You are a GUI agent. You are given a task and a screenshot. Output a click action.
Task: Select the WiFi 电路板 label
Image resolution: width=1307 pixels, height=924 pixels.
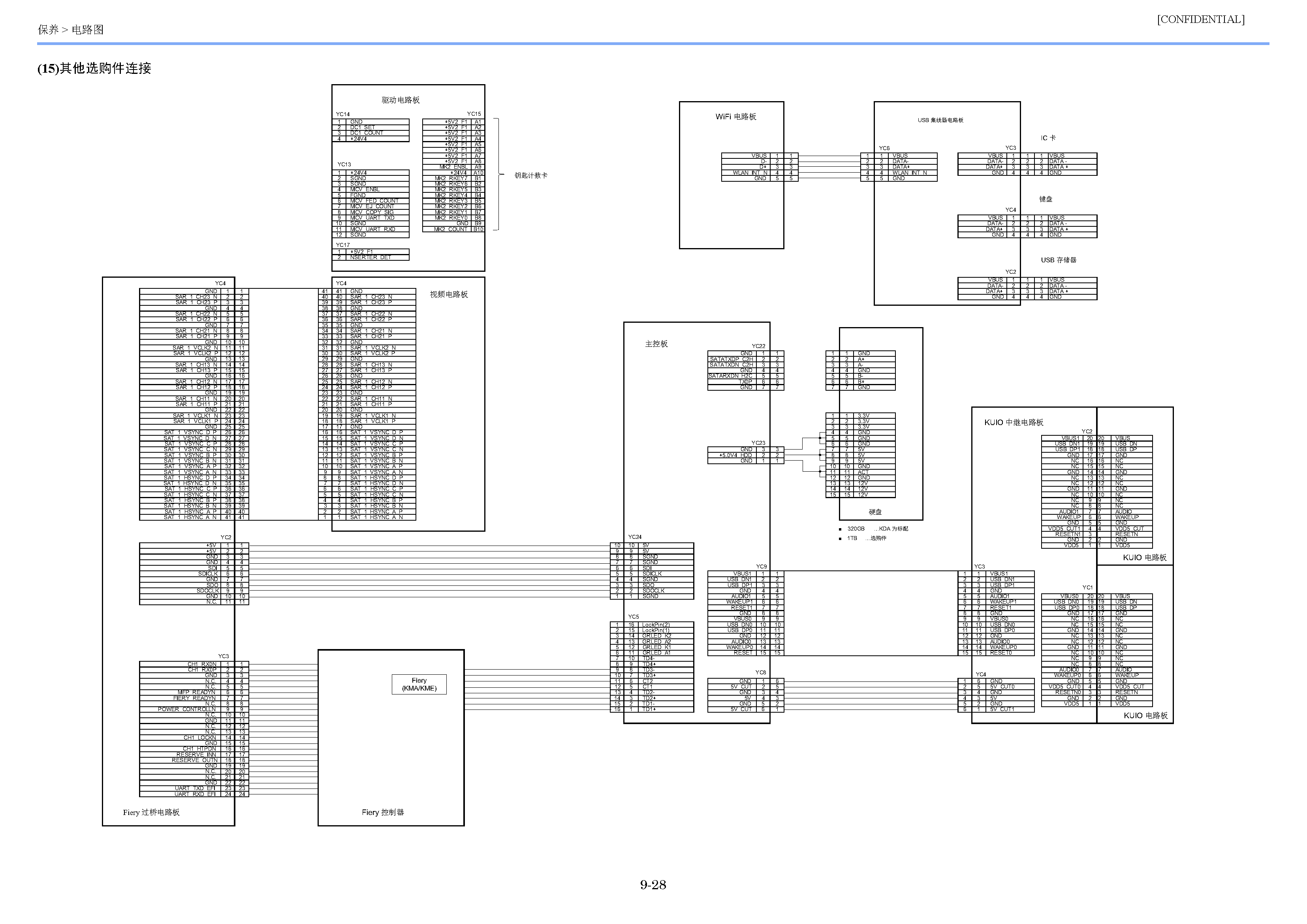click(736, 117)
